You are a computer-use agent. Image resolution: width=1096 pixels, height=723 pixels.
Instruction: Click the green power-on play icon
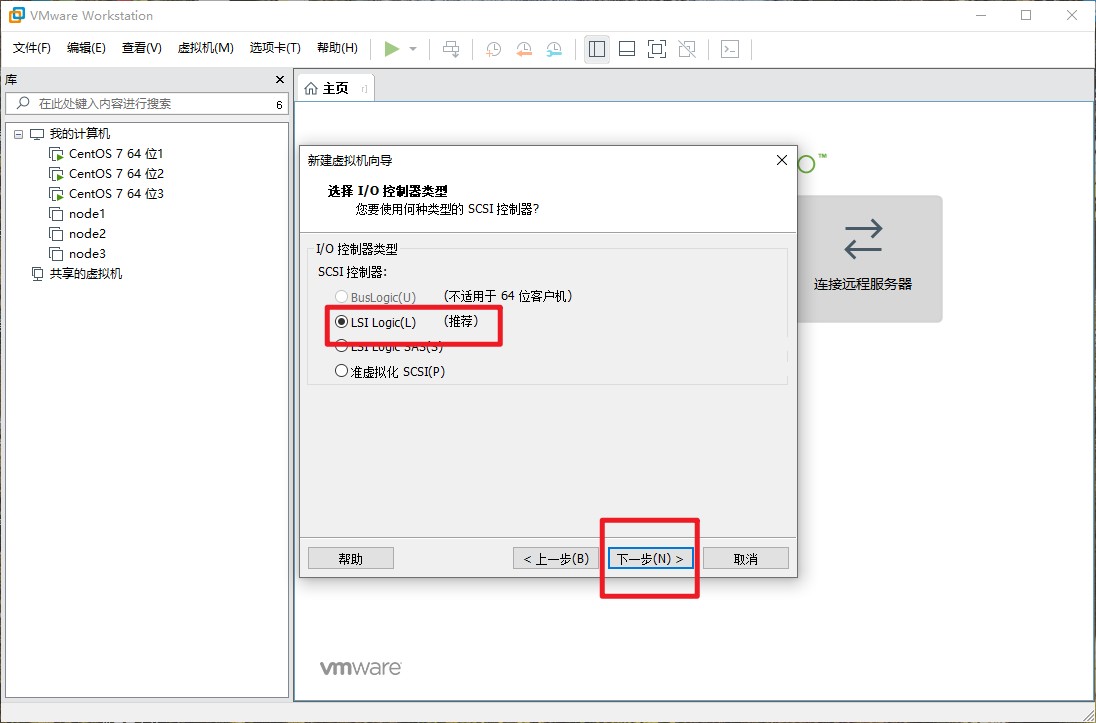tap(391, 49)
